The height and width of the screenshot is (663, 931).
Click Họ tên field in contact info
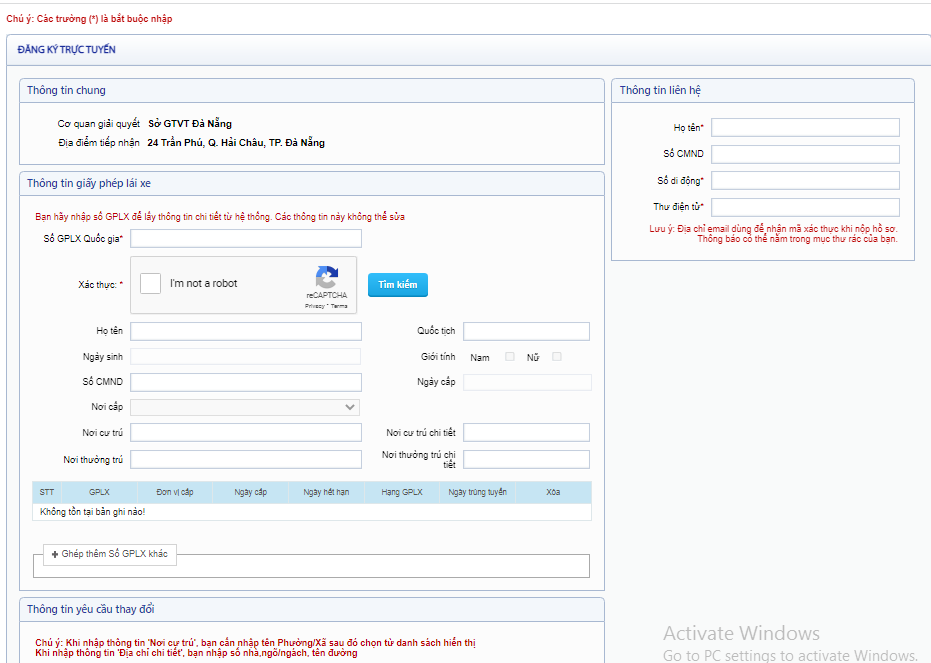(x=806, y=128)
